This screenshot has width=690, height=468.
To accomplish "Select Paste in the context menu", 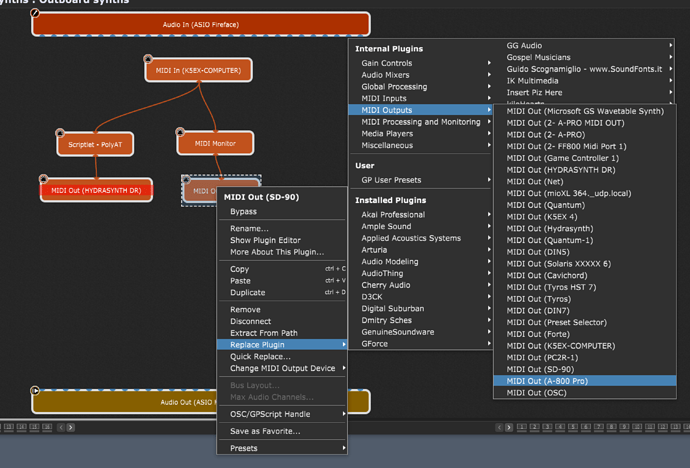I will (282, 281).
